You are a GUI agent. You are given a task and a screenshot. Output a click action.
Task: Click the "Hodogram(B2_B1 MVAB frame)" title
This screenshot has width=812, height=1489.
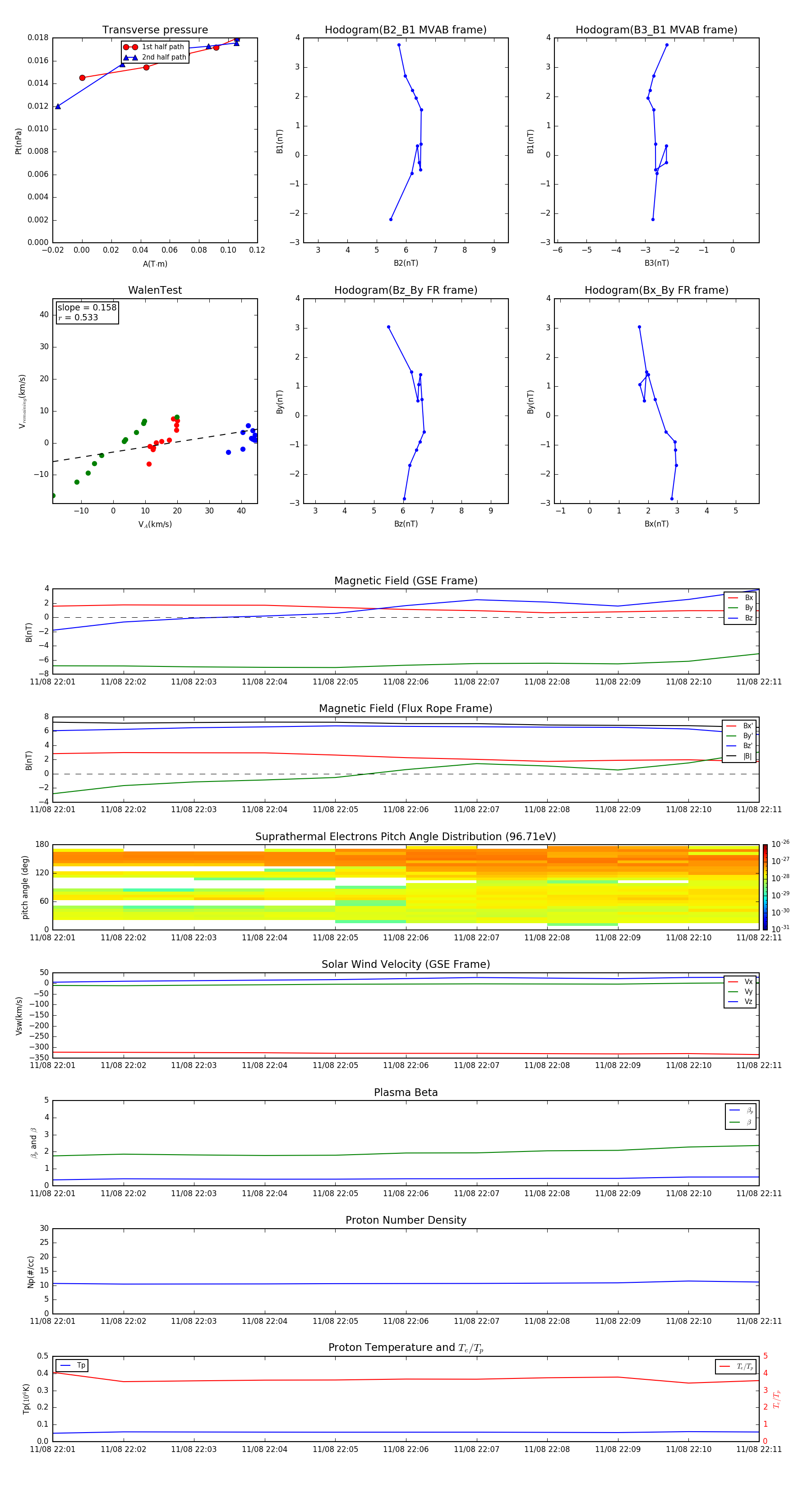pos(406,30)
